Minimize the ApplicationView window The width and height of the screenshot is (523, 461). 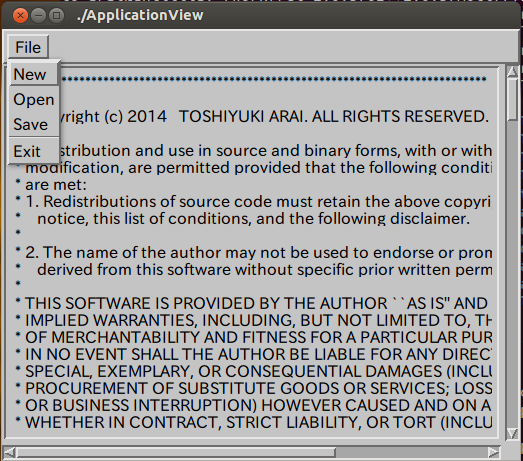click(38, 16)
